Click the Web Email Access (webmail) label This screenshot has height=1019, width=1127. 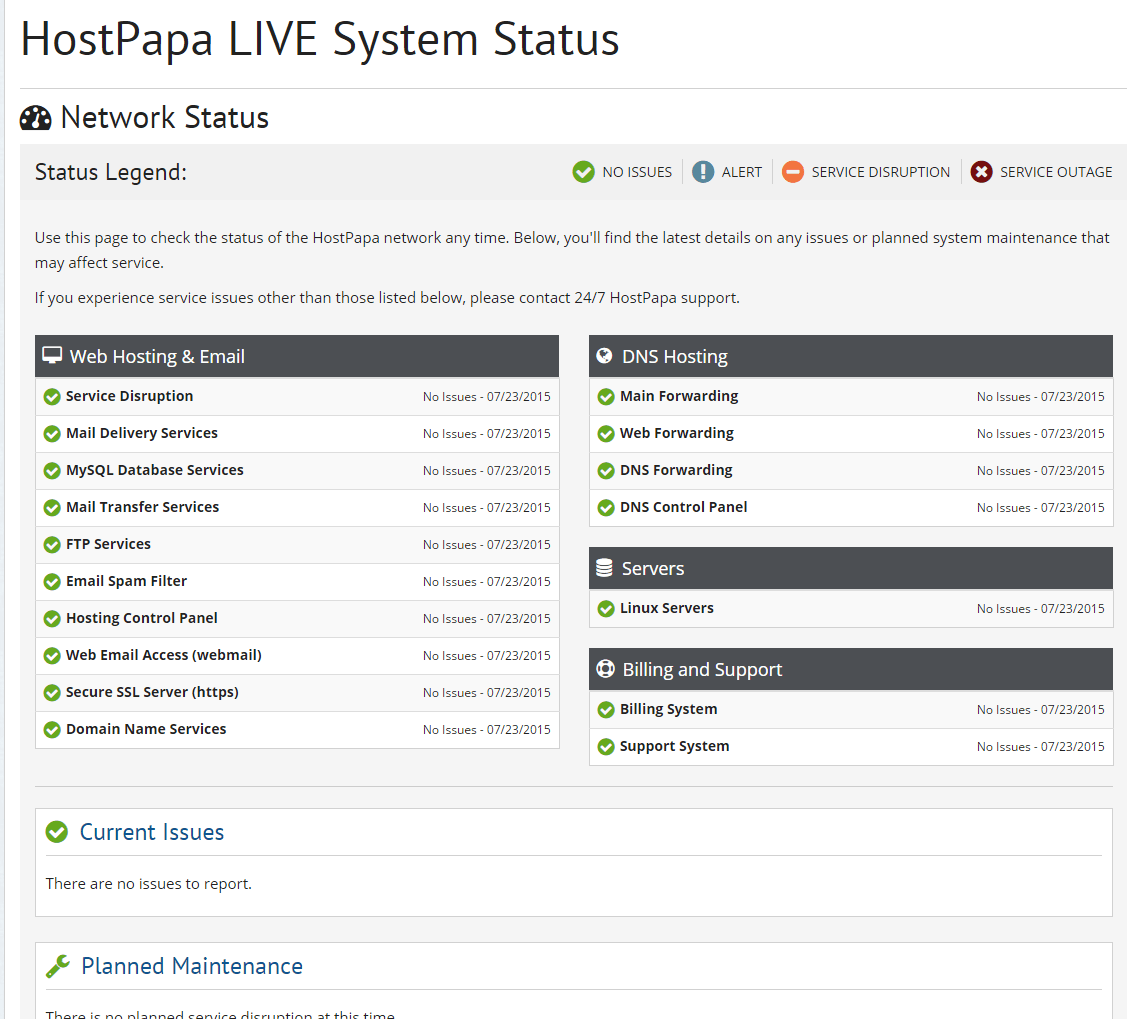[x=164, y=655]
